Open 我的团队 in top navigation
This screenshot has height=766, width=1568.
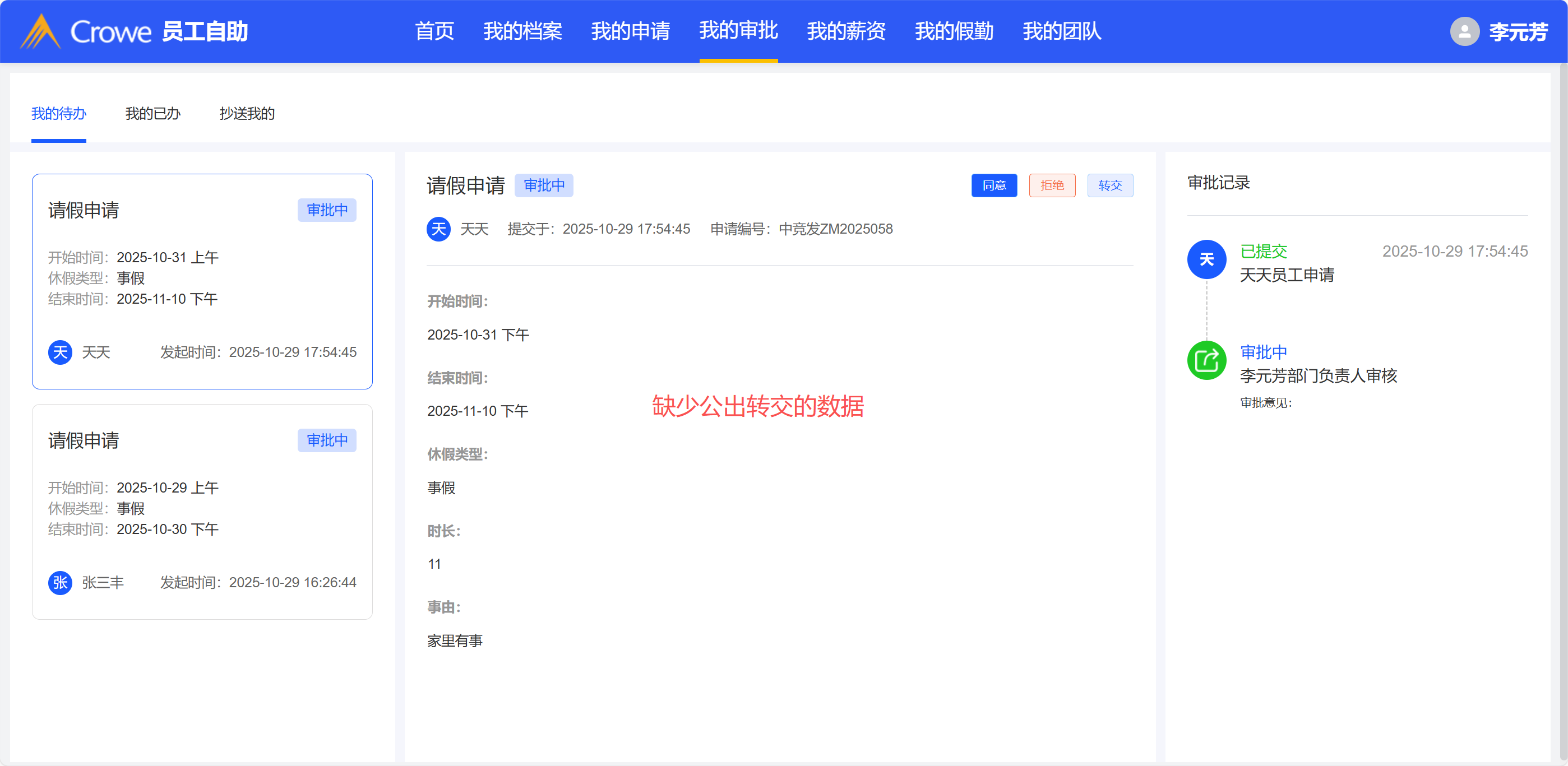pos(1062,31)
